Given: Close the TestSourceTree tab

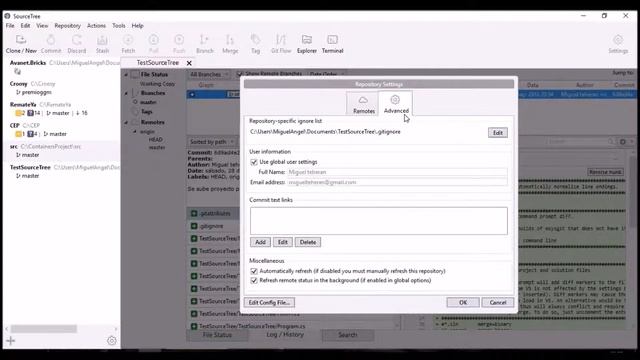Looking at the screenshot, I should coord(189,63).
